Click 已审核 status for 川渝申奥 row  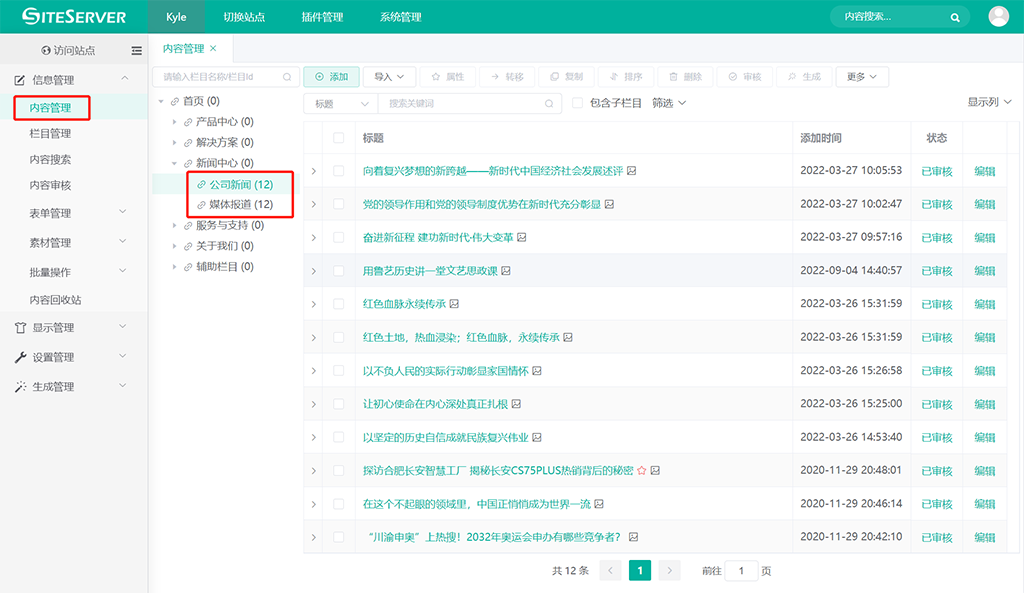936,537
